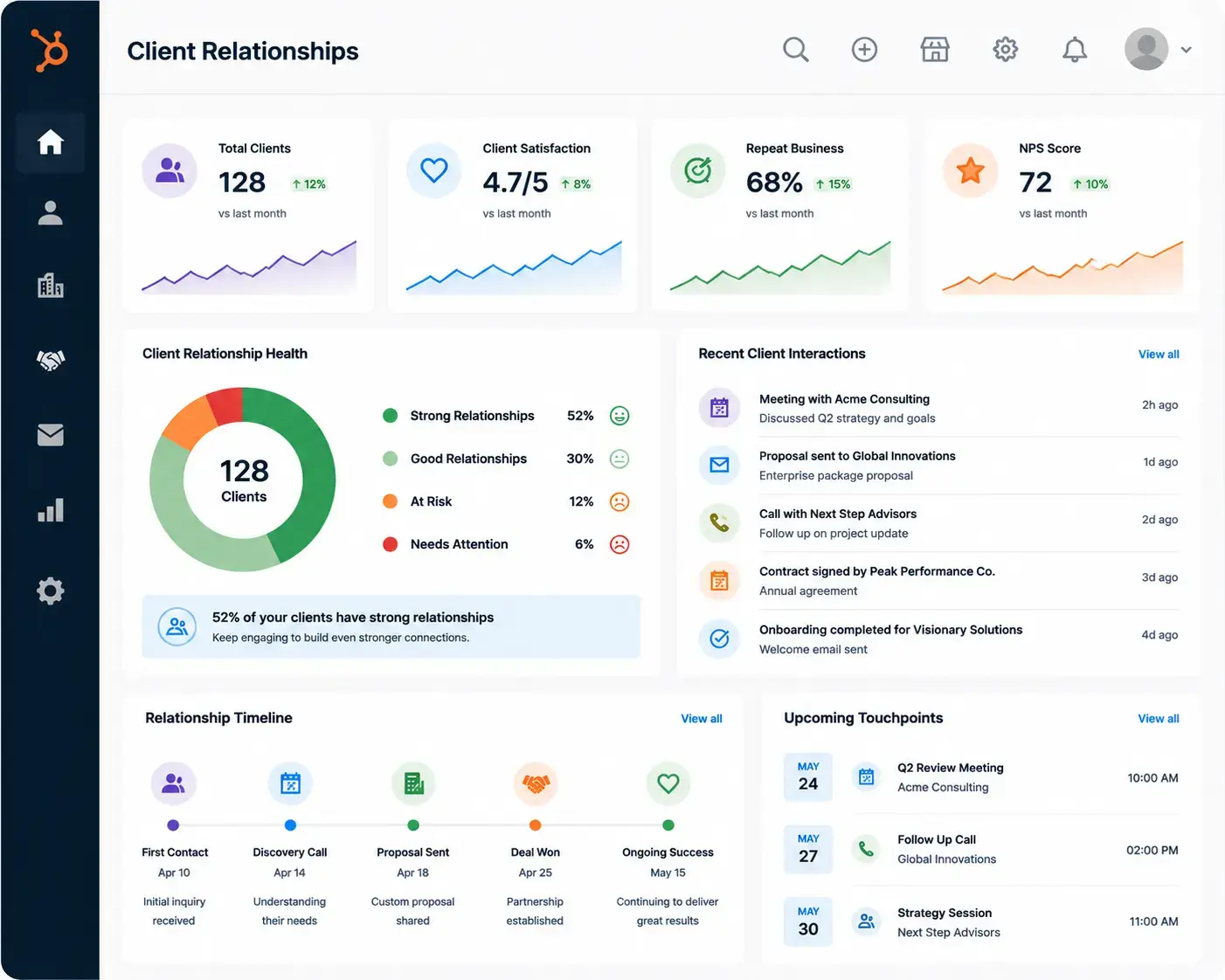Click the First Contact people icon
1225x980 pixels.
coord(173,783)
